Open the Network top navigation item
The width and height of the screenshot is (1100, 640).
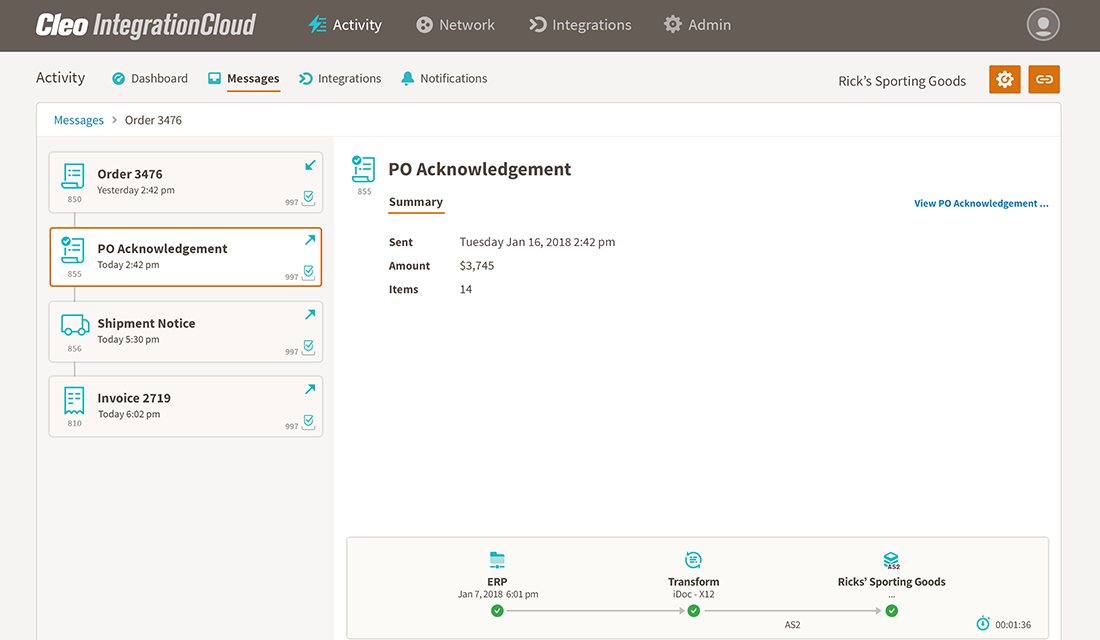coord(455,25)
